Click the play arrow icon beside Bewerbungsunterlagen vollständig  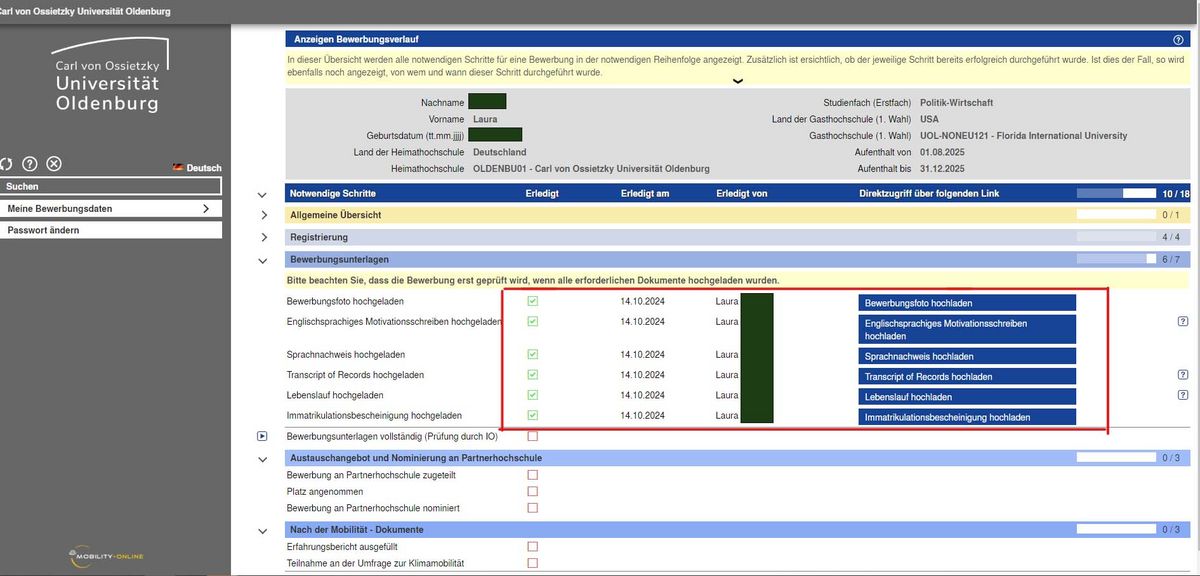[x=262, y=436]
